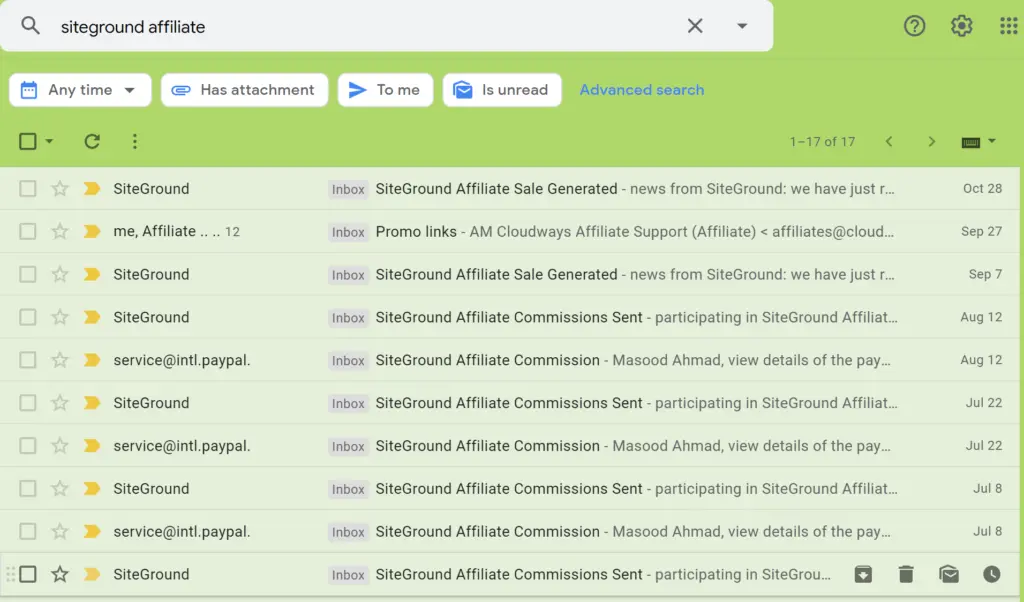
Task: Refresh the search results list
Action: point(92,142)
